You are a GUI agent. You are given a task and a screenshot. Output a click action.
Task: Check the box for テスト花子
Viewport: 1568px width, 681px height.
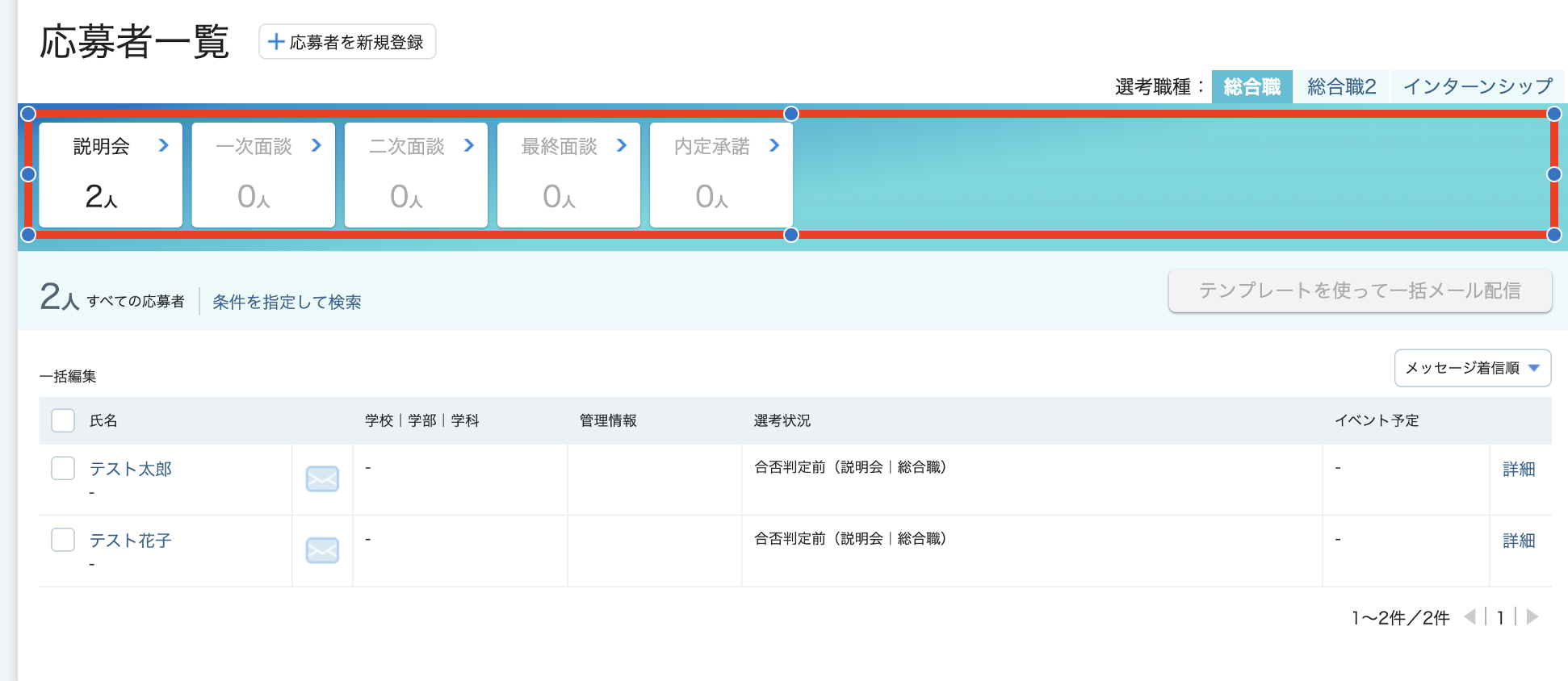pyautogui.click(x=63, y=539)
